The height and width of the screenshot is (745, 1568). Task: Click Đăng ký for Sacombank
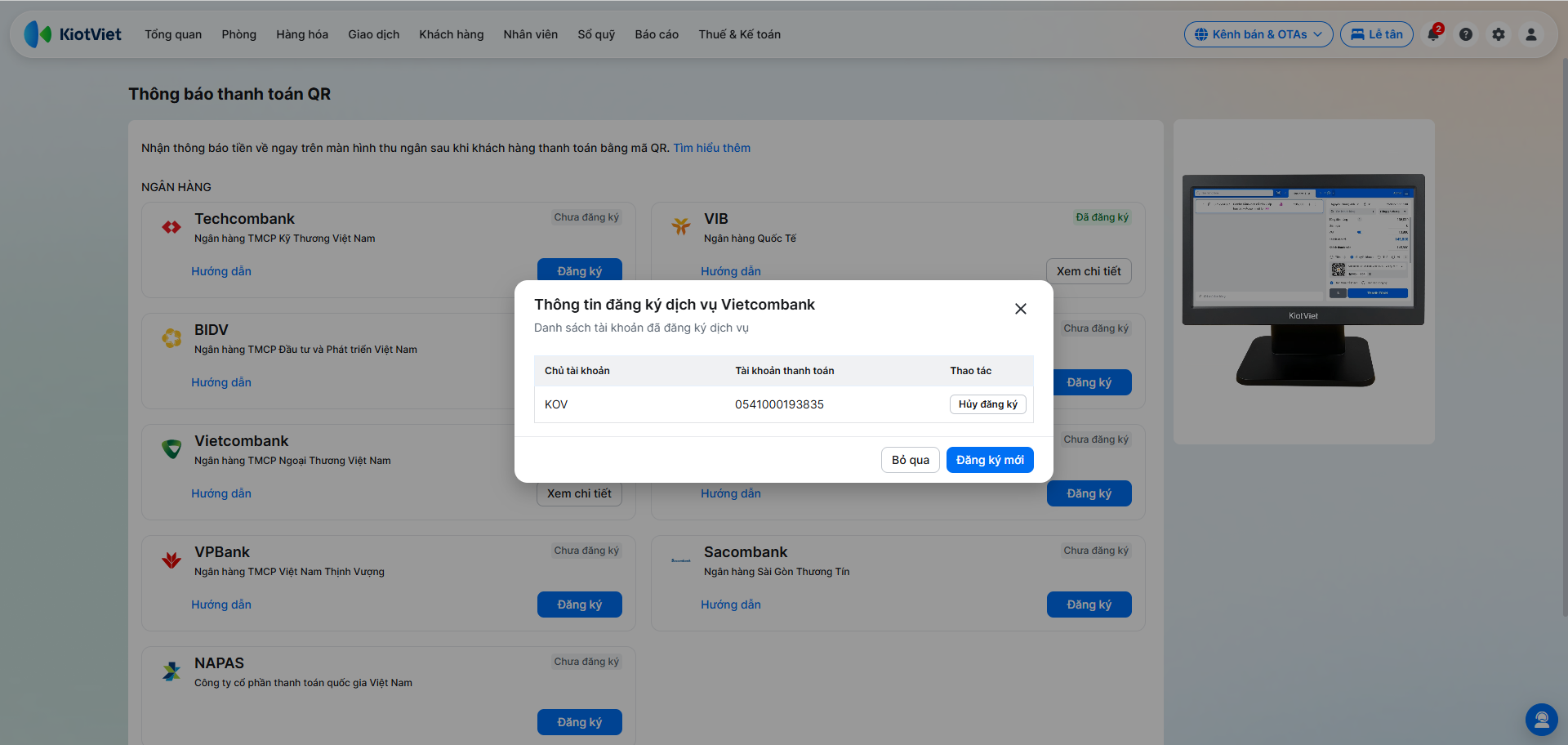[x=1089, y=604]
